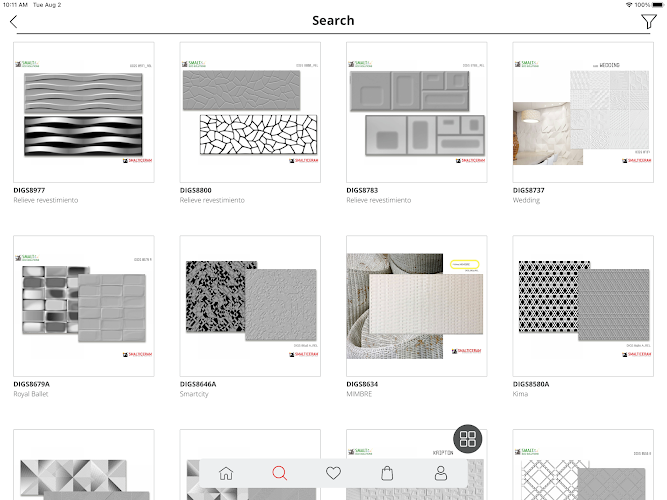
Task: Select the DIGS8800 product code
Action: coord(196,190)
